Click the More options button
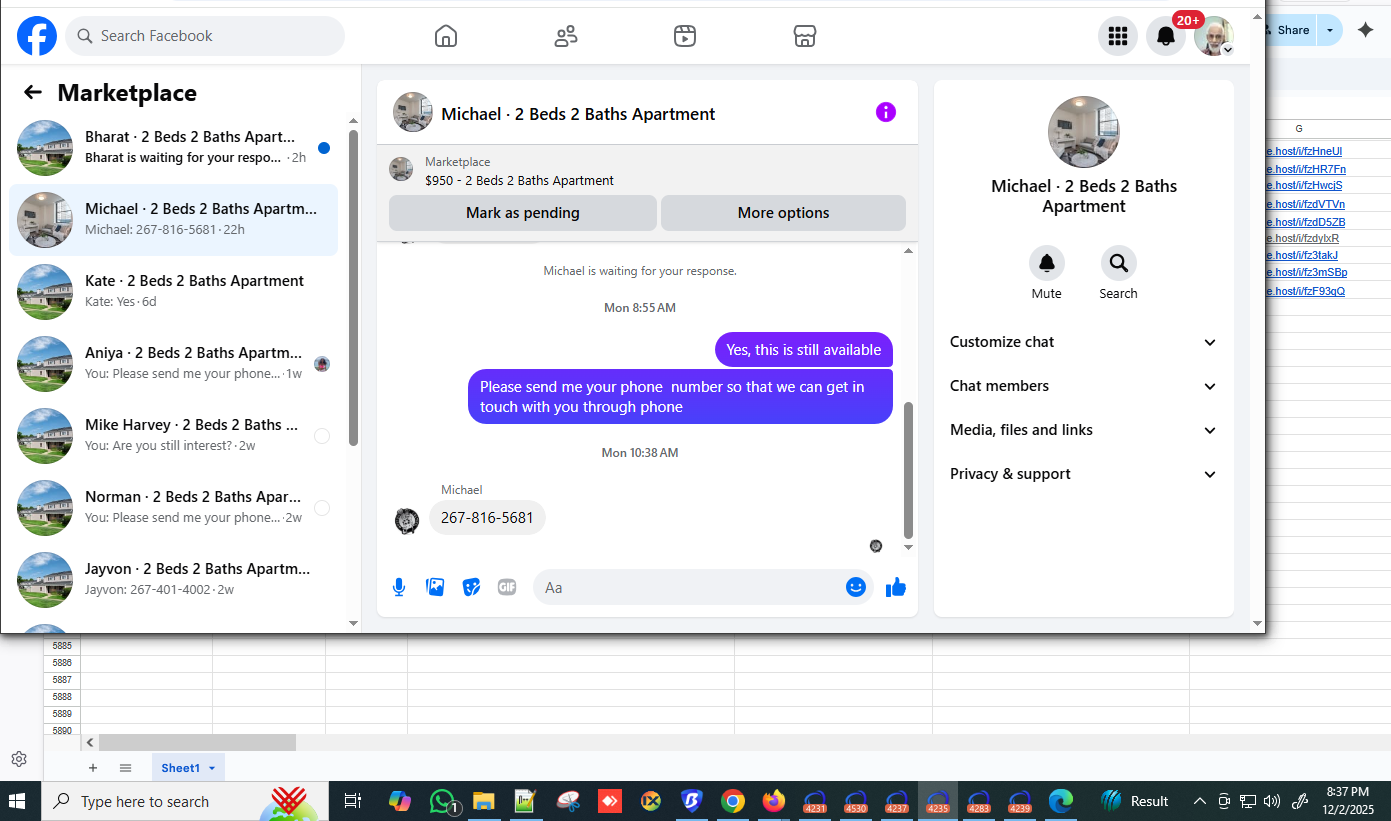 [783, 213]
